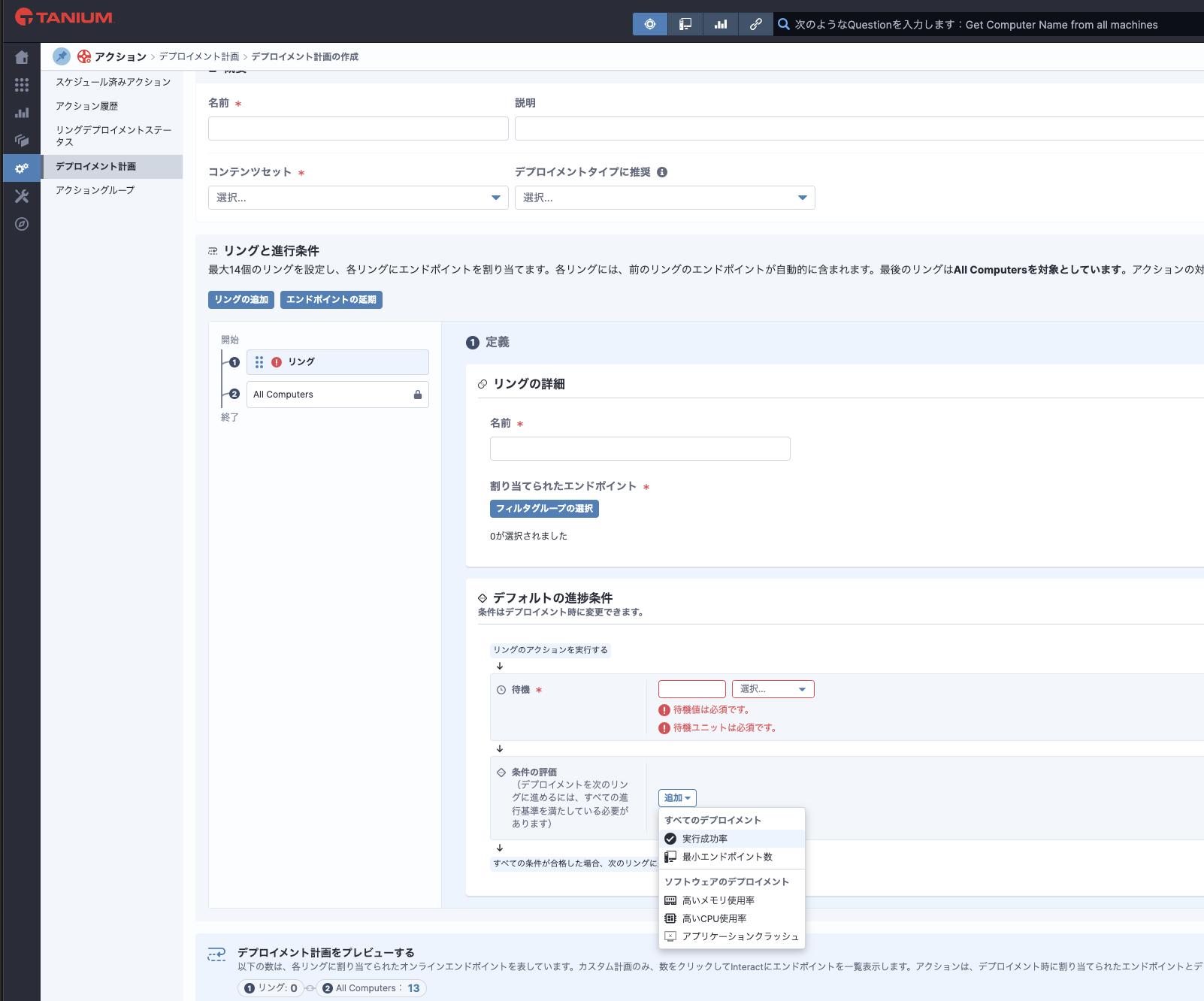Choose 高いCPU使用率 from the dropdown menu
Screen dimensions: 1204x1001
[714, 918]
